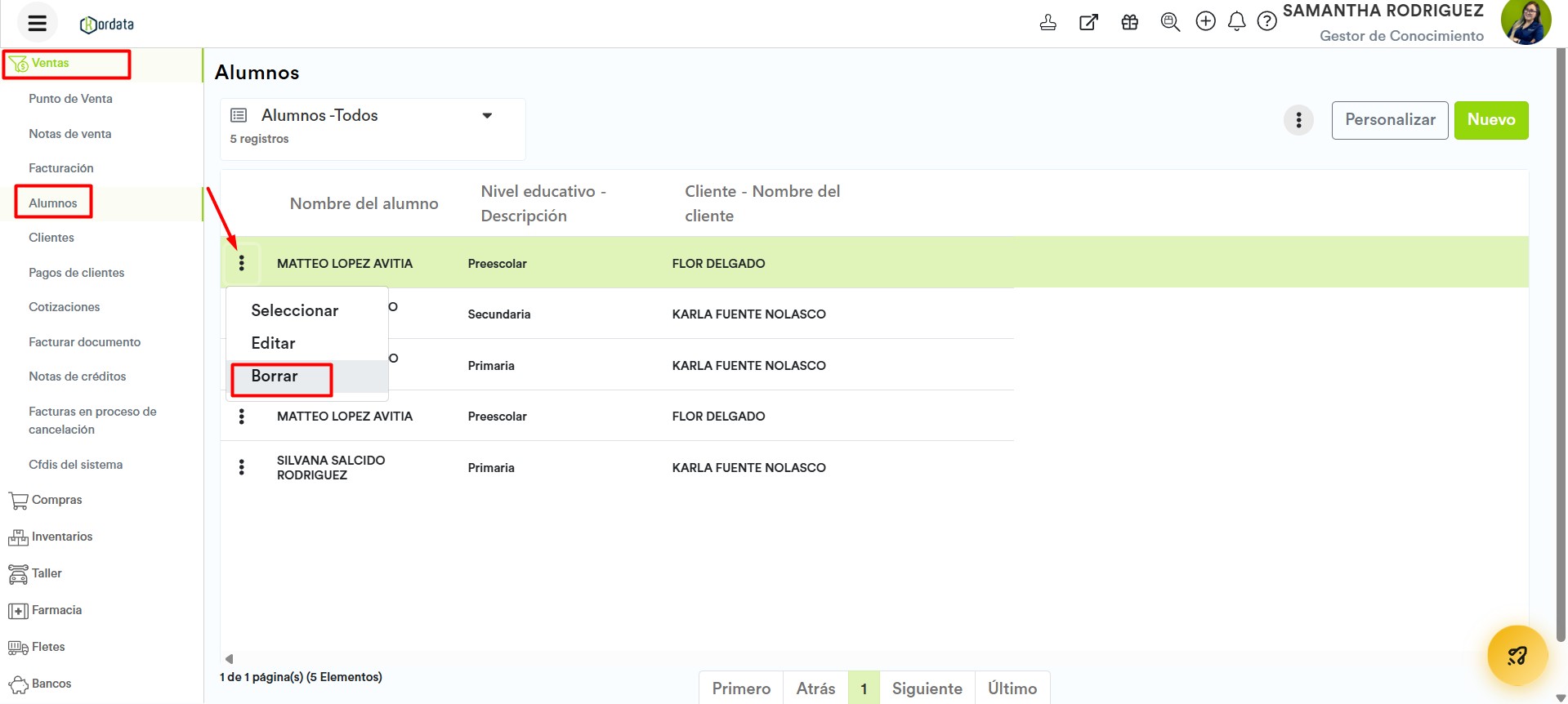The image size is (1568, 704).
Task: Open the external link icon in the header
Action: [x=1088, y=22]
